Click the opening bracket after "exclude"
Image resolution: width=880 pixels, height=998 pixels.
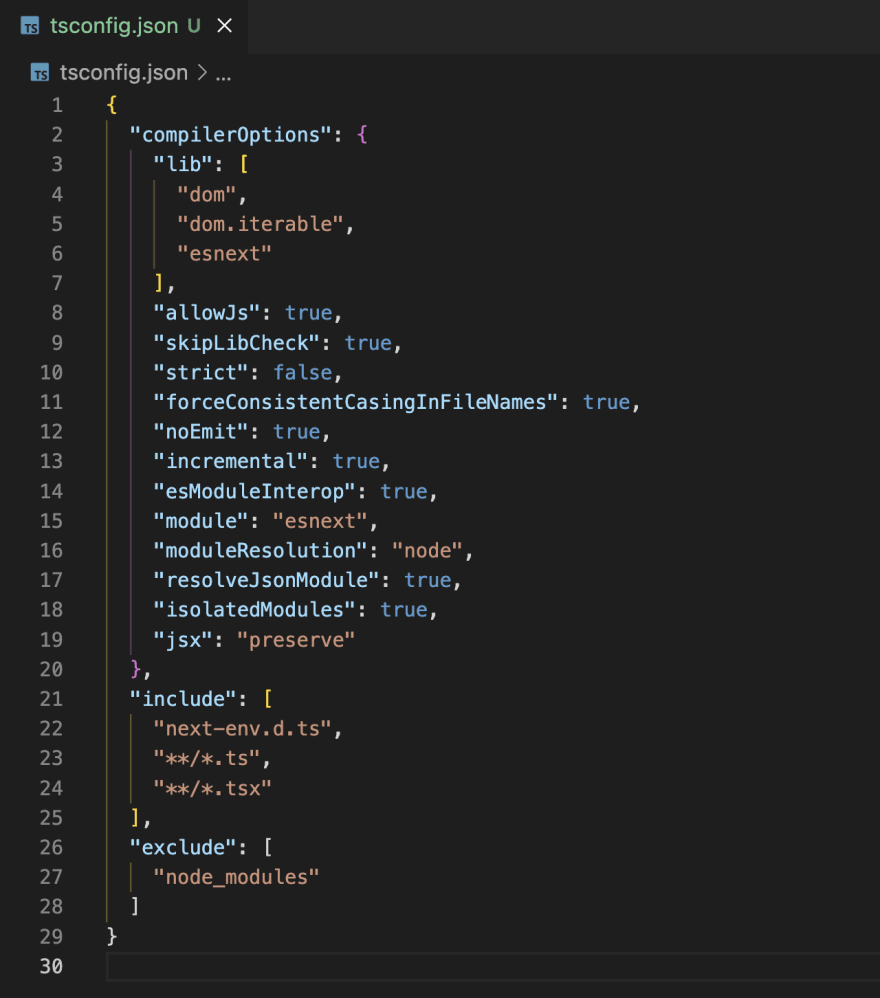(x=268, y=848)
